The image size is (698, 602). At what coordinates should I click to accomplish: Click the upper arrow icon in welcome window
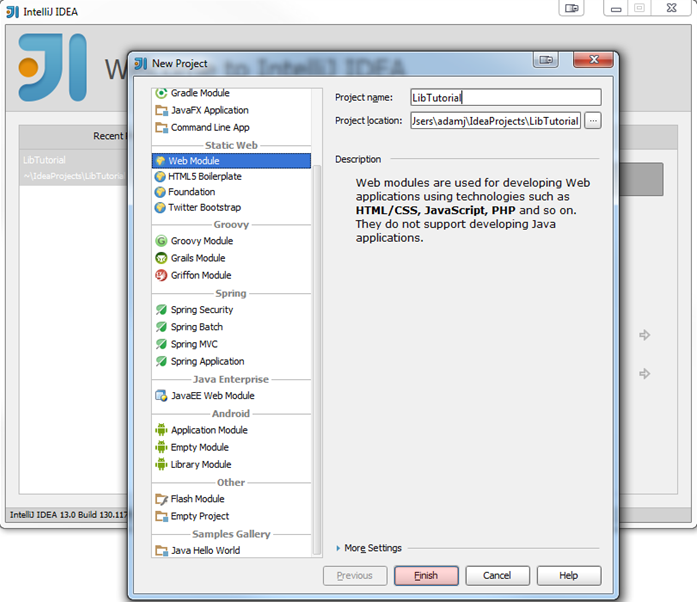pos(645,335)
